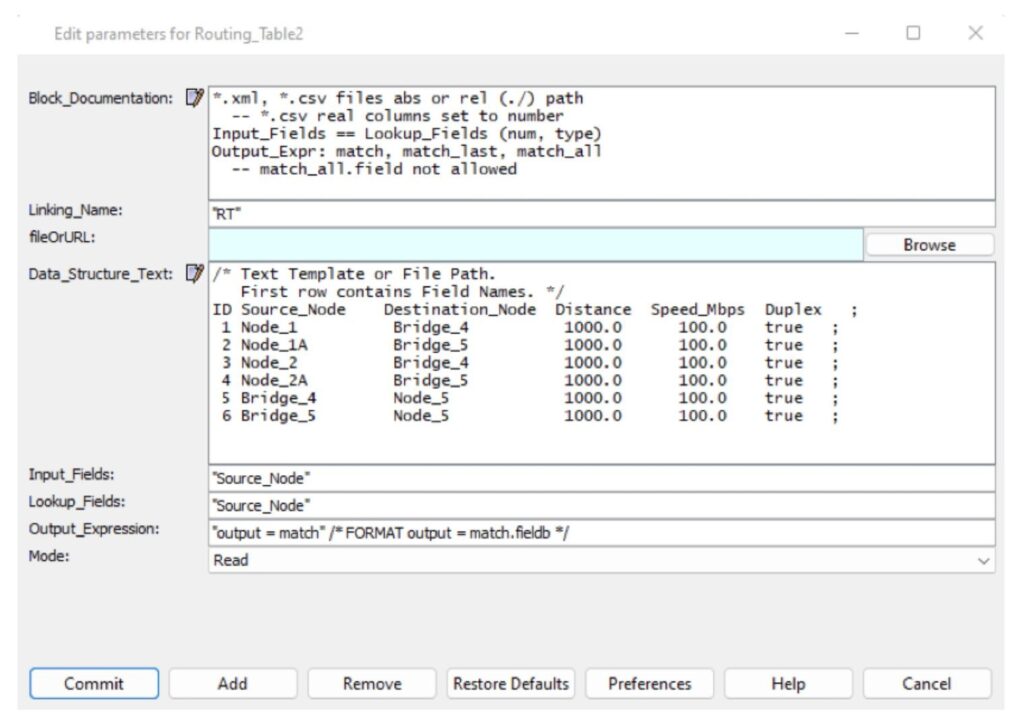Image resolution: width=1024 pixels, height=728 pixels.
Task: Cancel the parameter dialog
Action: (x=927, y=684)
